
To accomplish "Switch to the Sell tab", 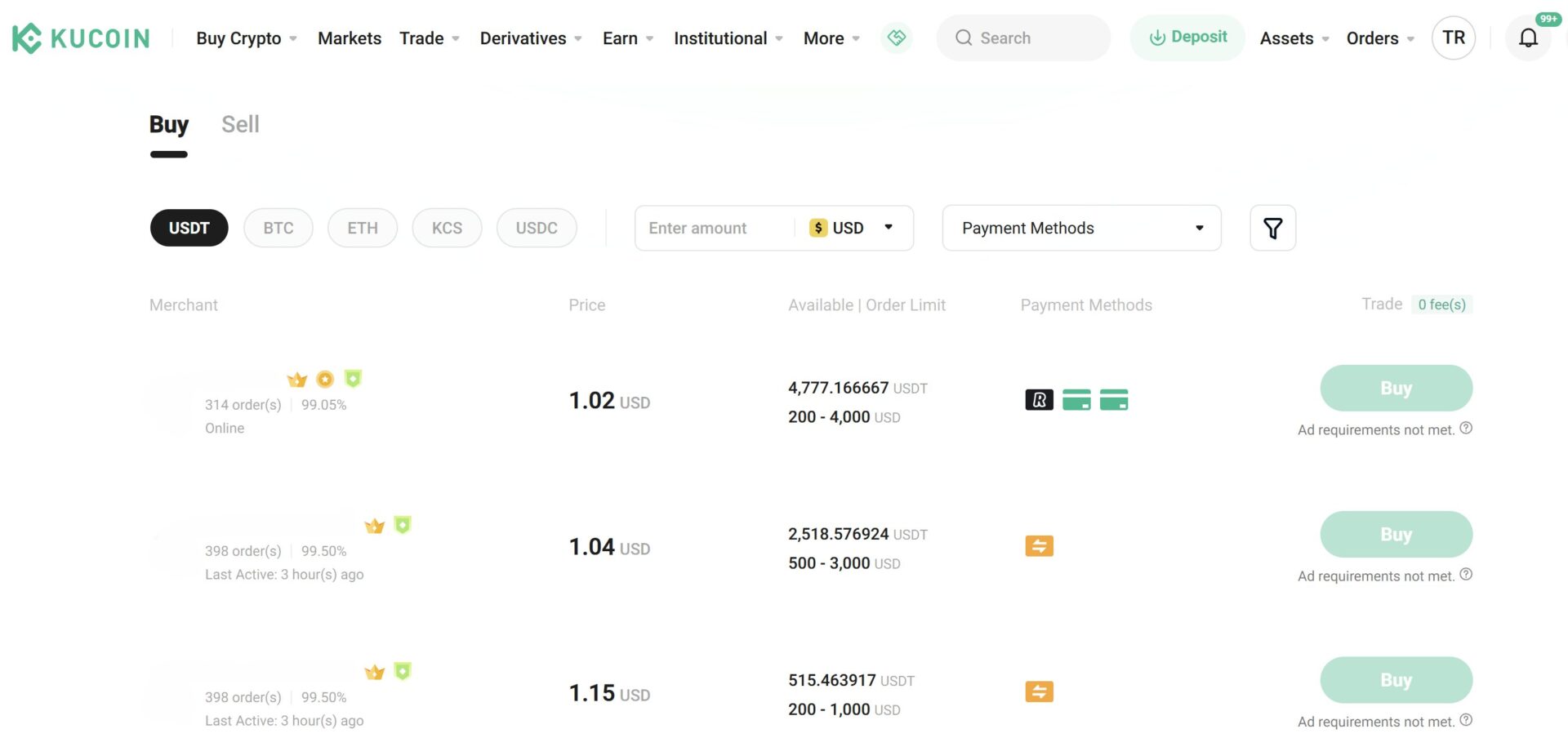I will 240,125.
